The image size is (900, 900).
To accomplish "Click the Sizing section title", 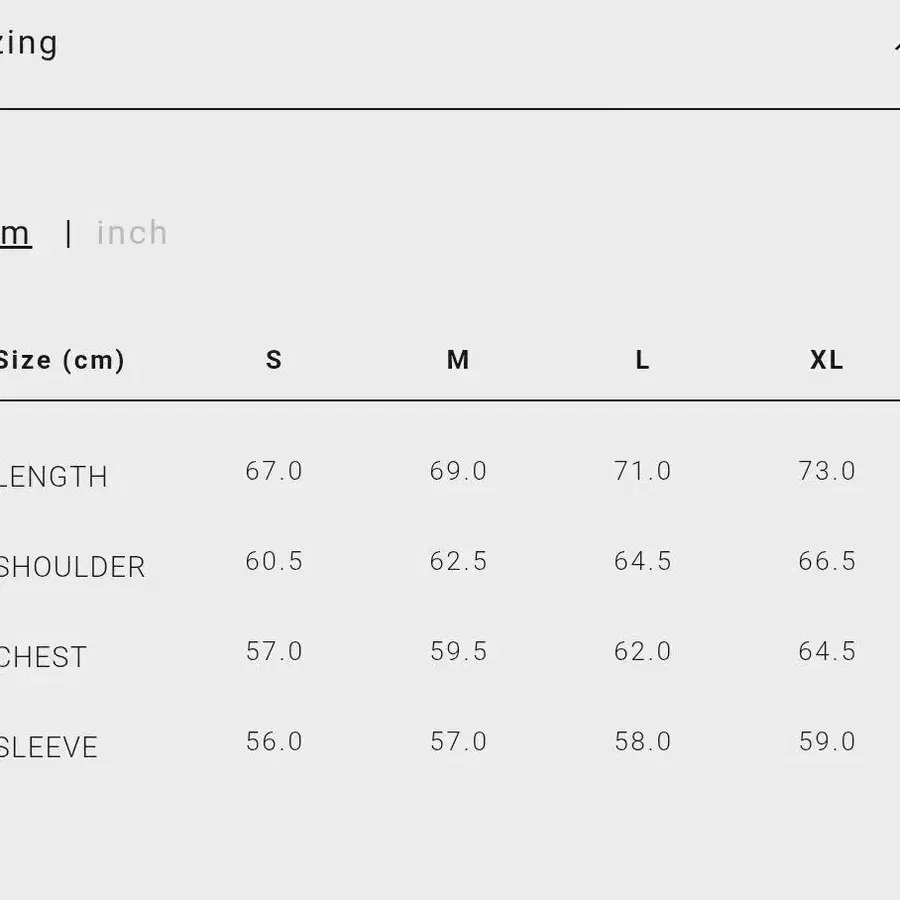I will click(x=28, y=44).
